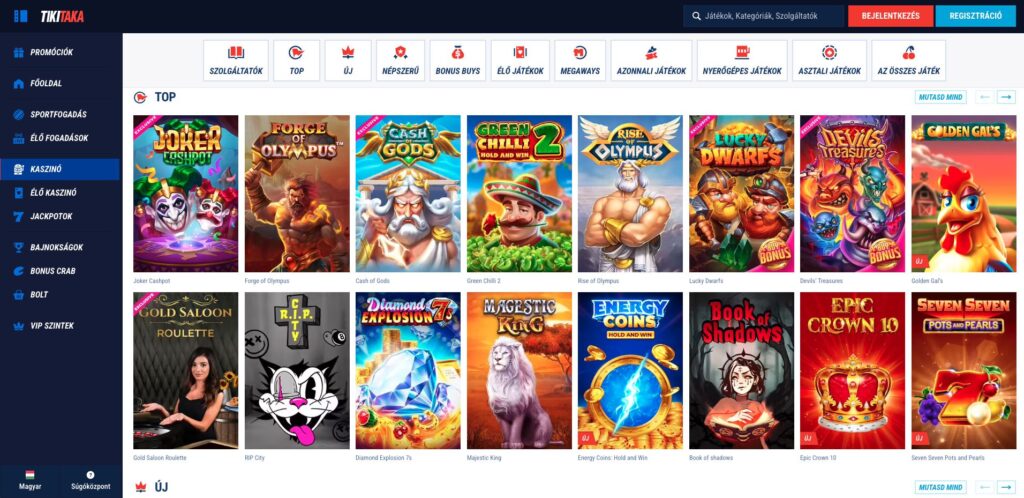This screenshot has height=498, width=1024.
Task: Open the Joker Cashpot game thumbnail
Action: pos(185,193)
